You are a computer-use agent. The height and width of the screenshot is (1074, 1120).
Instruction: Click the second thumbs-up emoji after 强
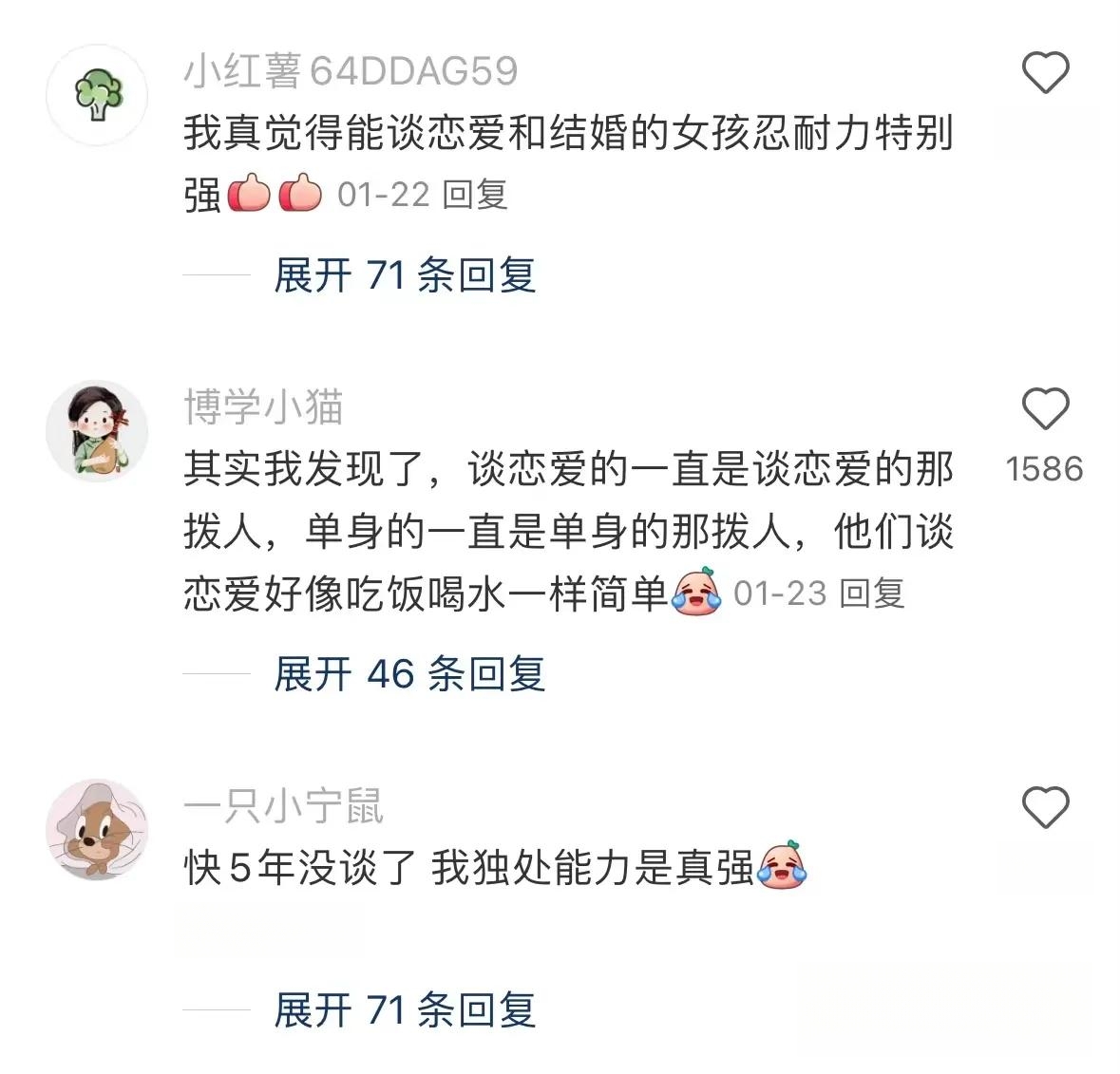(300, 193)
